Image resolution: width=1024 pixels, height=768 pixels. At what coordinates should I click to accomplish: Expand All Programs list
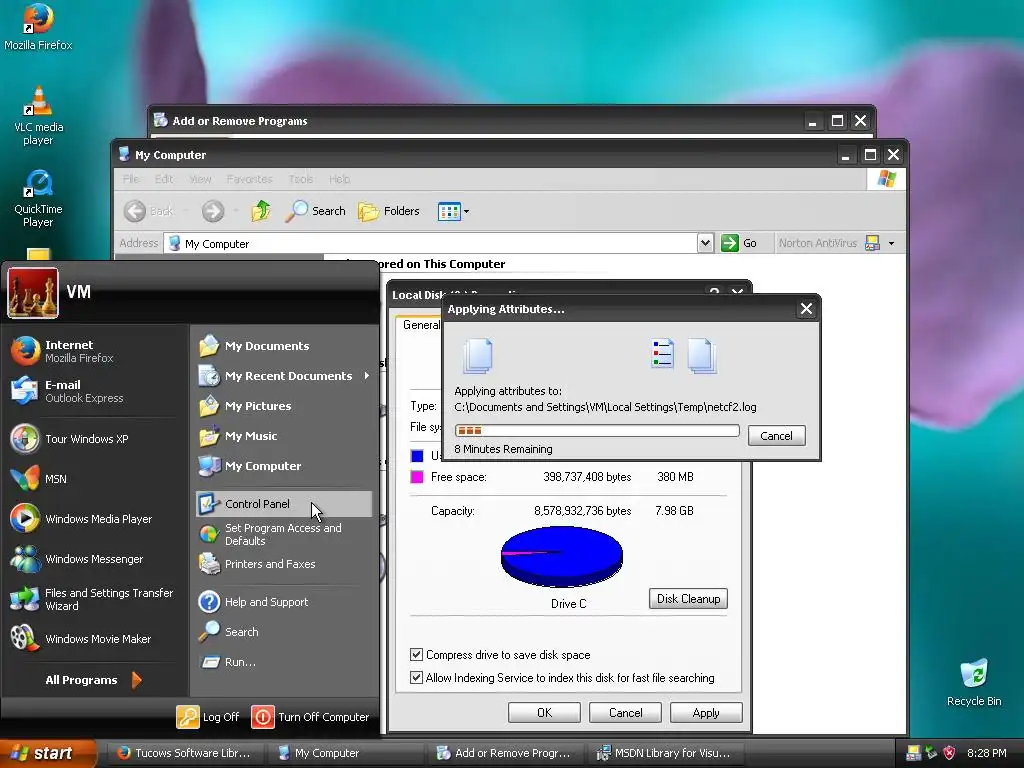click(94, 680)
